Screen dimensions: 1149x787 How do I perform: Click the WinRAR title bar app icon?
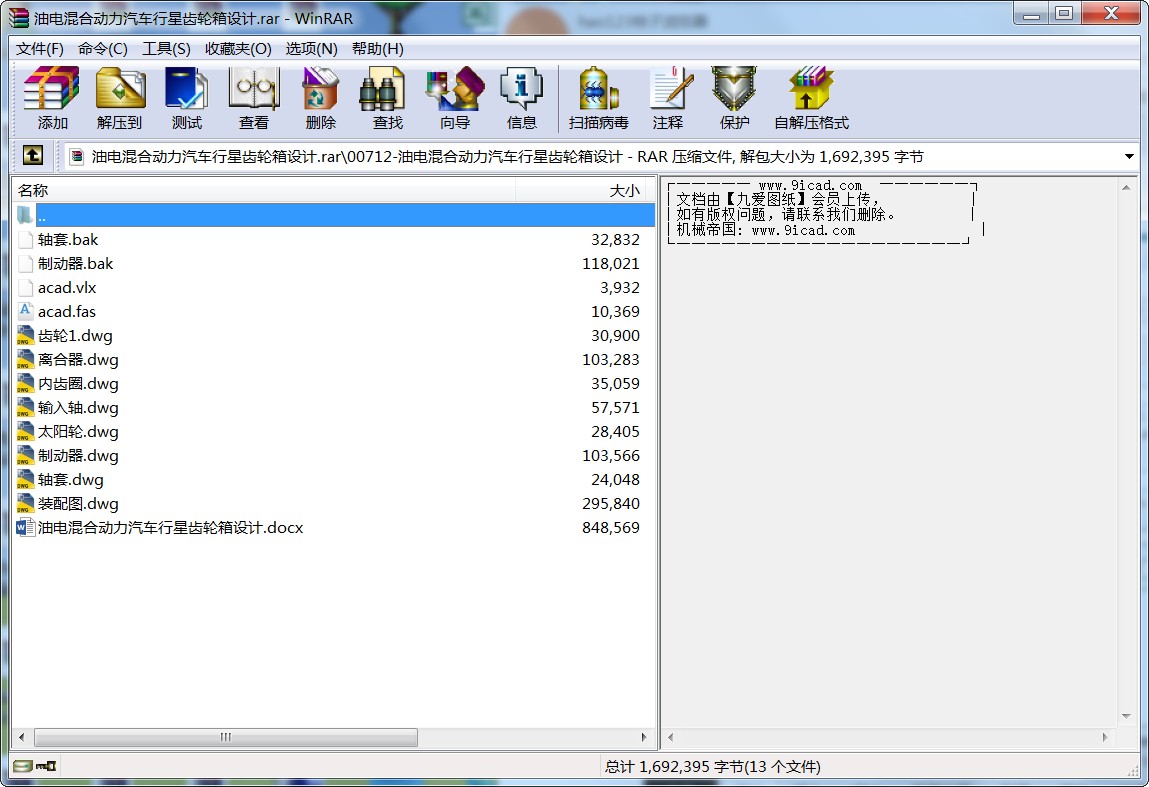pos(18,18)
